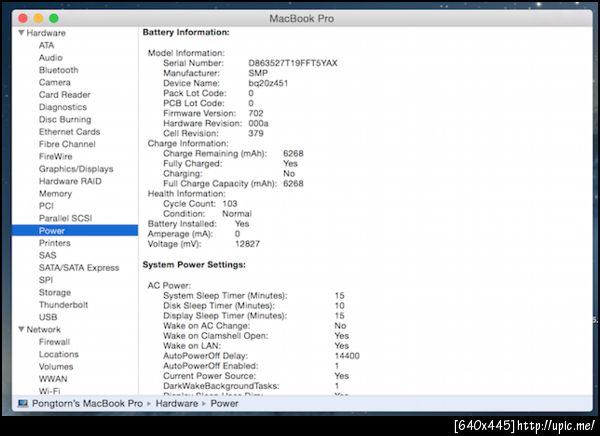Click the Full Charge Capacity (mAh) label
This screenshot has height=436, width=600.
coord(220,184)
